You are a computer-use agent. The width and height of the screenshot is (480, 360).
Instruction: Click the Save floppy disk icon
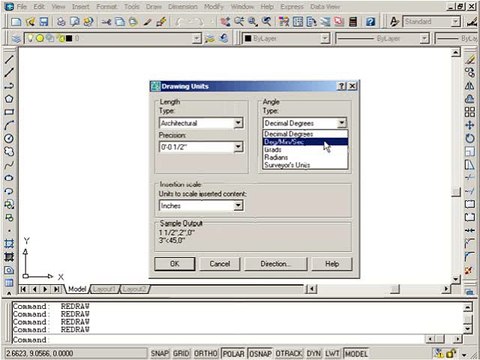[44, 22]
